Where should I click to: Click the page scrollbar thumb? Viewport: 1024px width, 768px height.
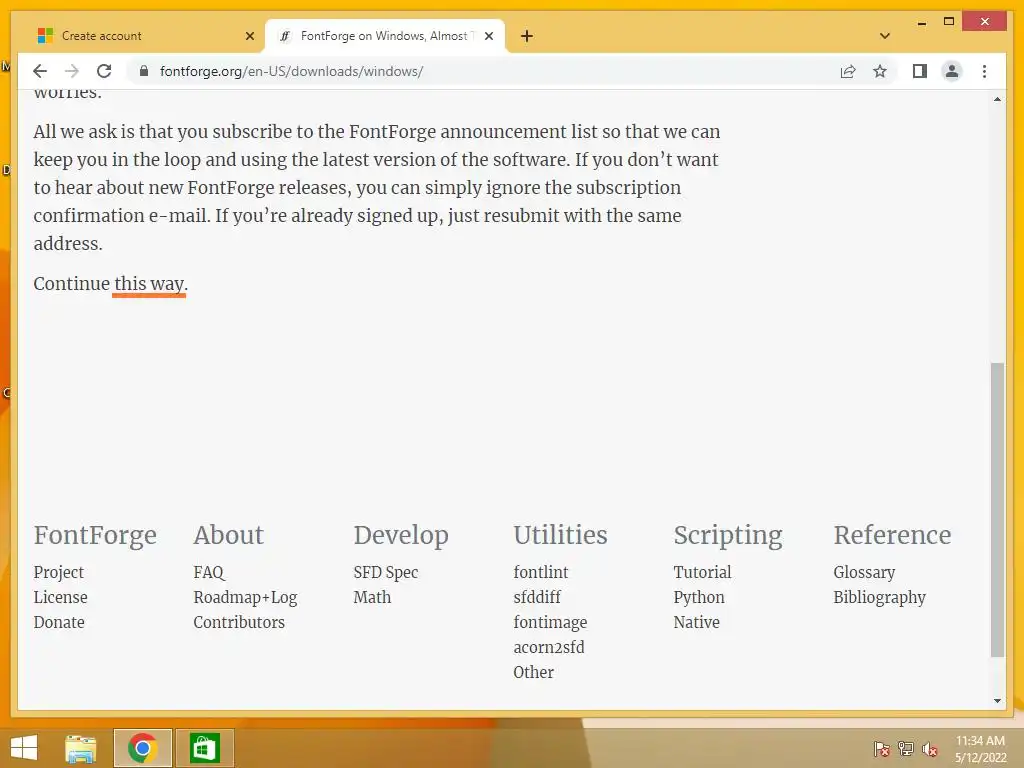click(997, 509)
